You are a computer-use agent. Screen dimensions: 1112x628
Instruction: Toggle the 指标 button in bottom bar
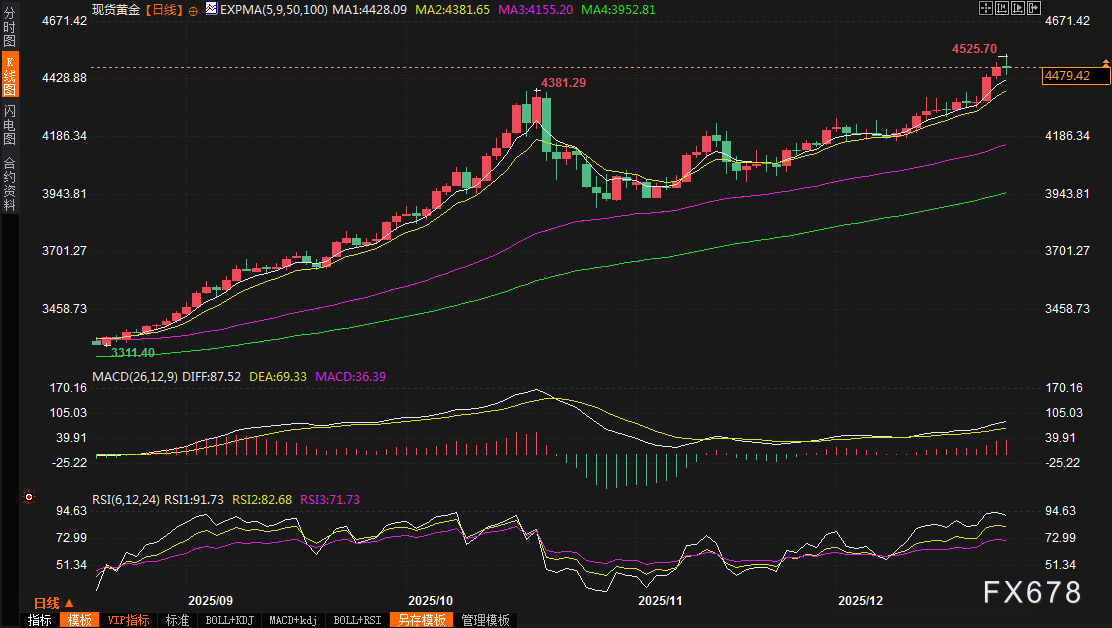40,620
